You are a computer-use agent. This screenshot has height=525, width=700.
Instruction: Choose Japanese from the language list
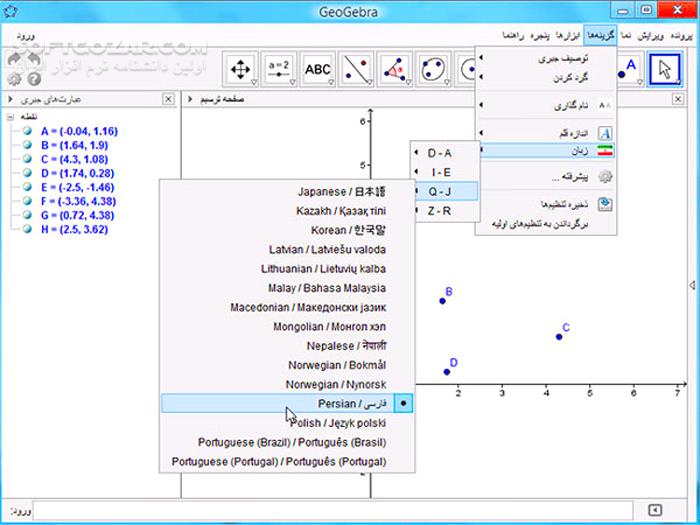coord(288,192)
